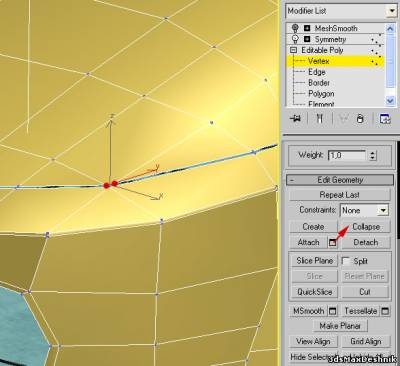Open Configure Modifier Sets icon
The width and height of the screenshot is (400, 366).
[385, 119]
